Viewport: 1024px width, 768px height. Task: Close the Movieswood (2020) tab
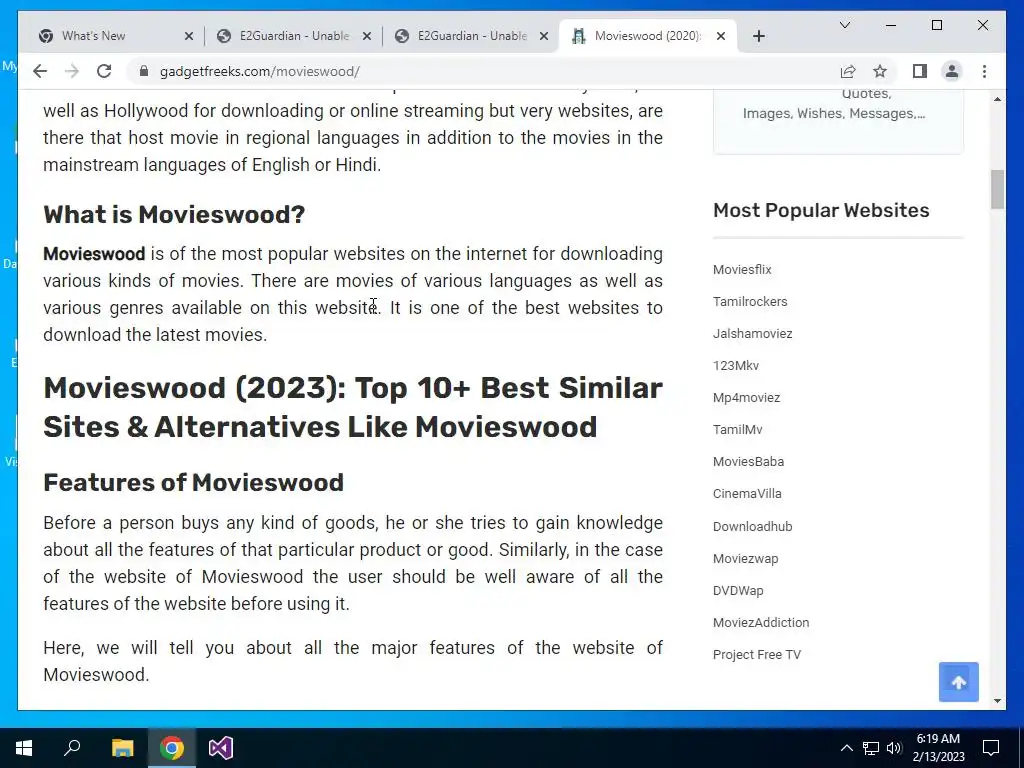coord(721,36)
